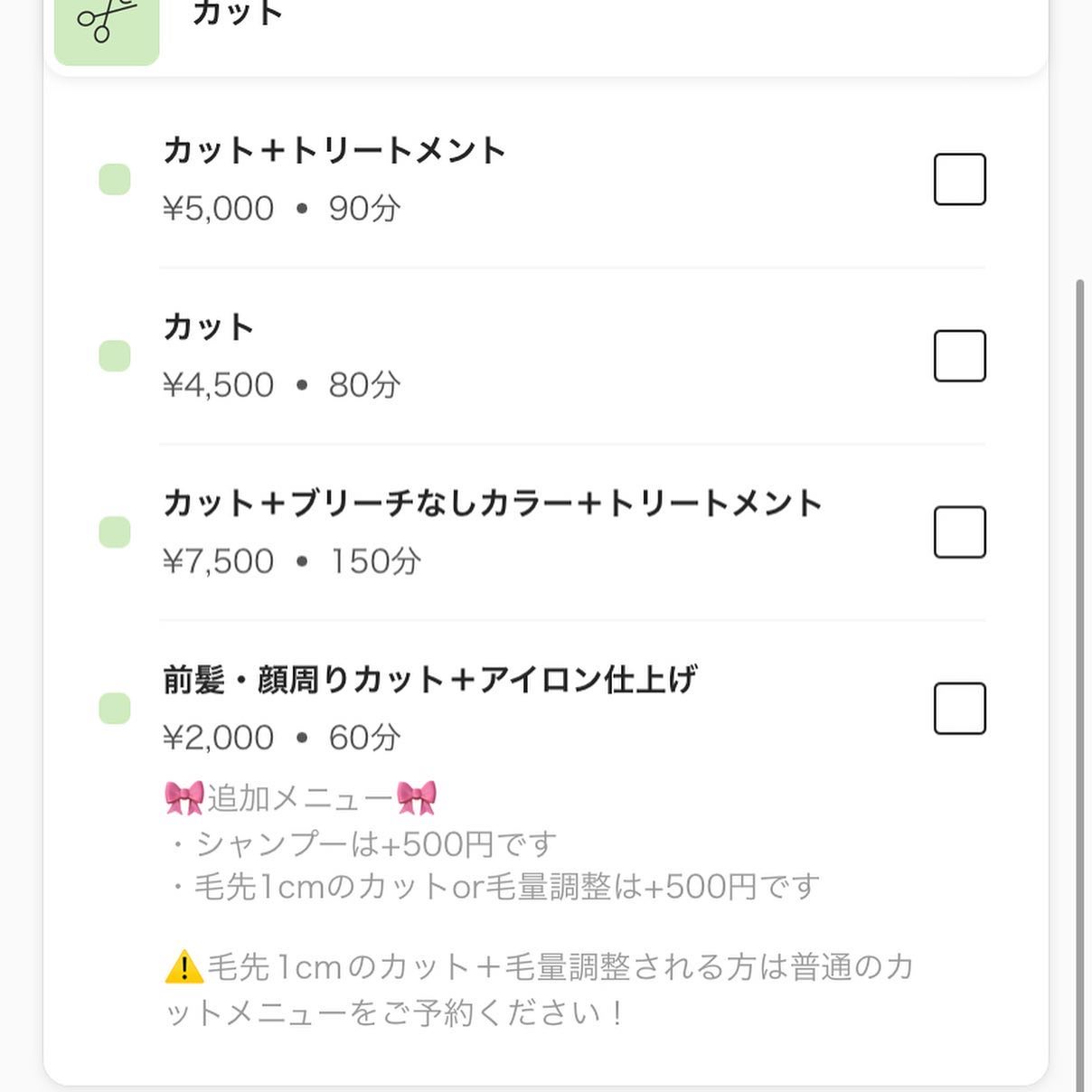Image resolution: width=1092 pixels, height=1092 pixels.
Task: Select the カット+ブリーチなしカラー+トリートメント checkbox
Action: point(959,532)
